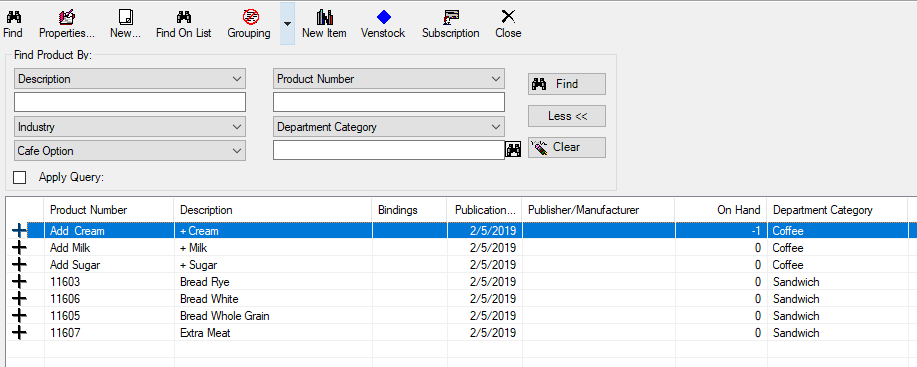Expand the 11605 row plus icon
The image size is (917, 367).
(x=19, y=316)
